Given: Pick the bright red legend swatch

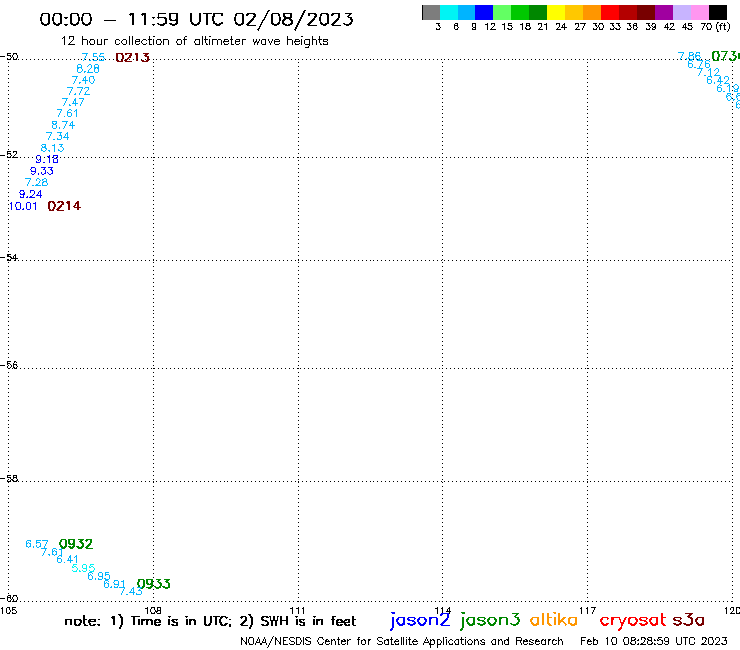Looking at the screenshot, I should click(610, 12).
